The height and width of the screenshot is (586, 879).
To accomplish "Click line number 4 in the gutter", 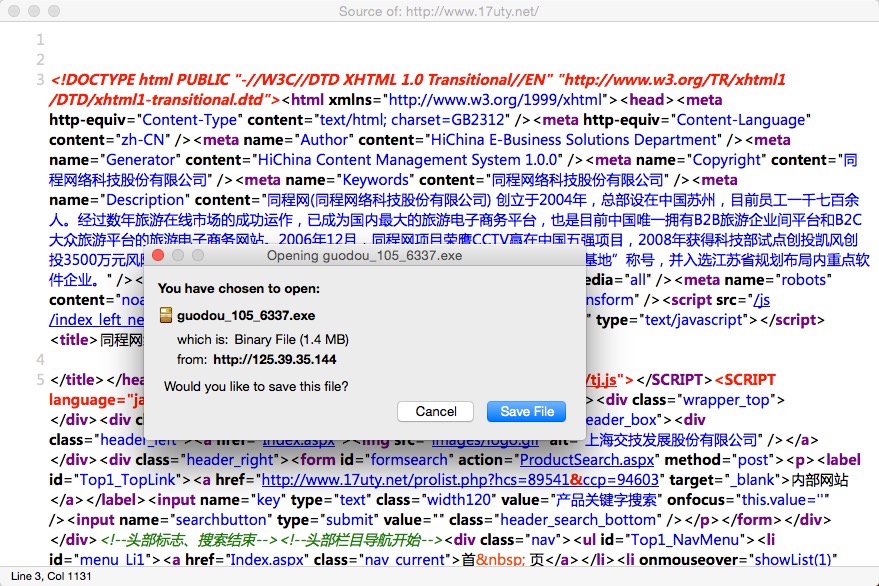I will click(40, 359).
